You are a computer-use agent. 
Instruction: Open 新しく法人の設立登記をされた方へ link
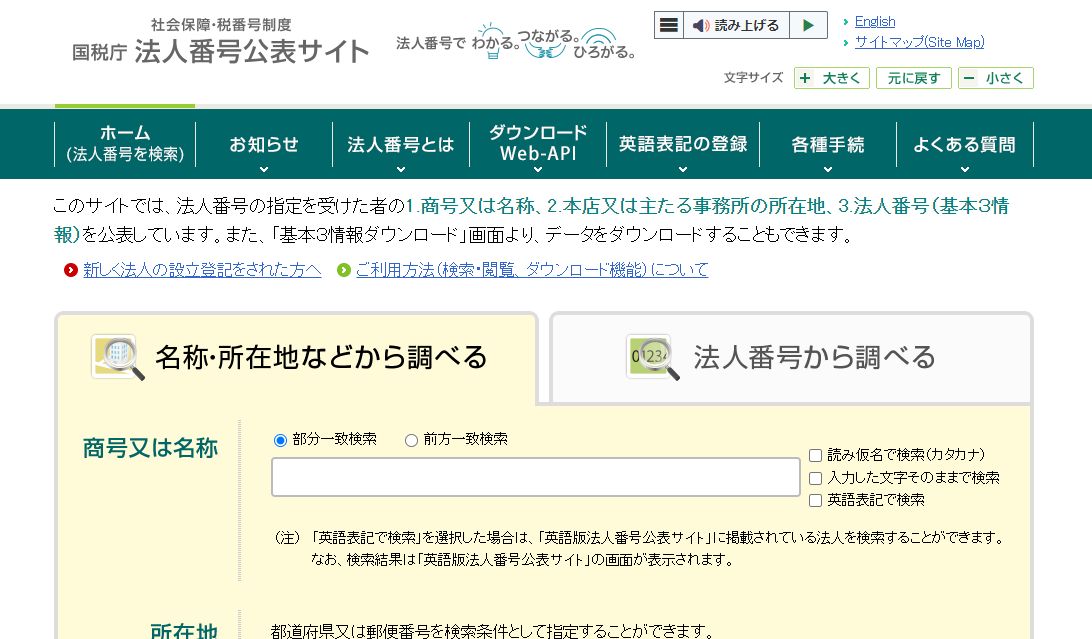pos(202,269)
